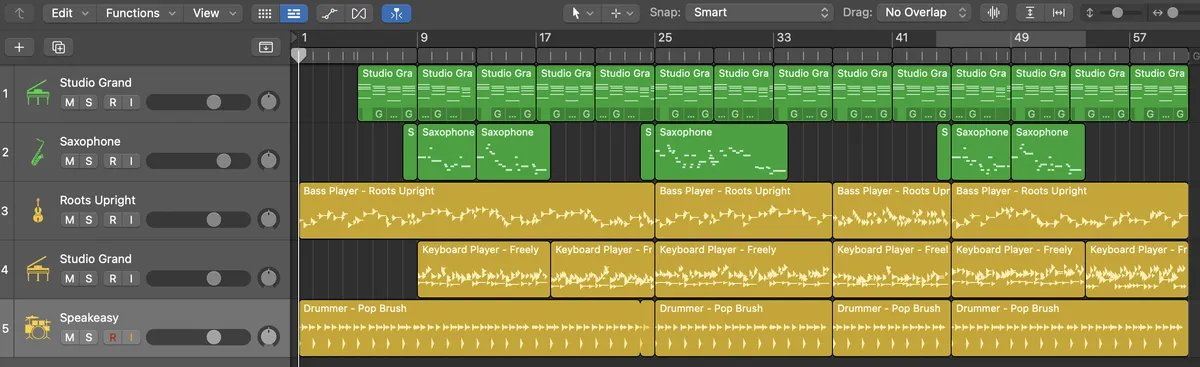Solo the Saxophone track
Viewport: 1200px width, 367px height.
[x=88, y=162]
